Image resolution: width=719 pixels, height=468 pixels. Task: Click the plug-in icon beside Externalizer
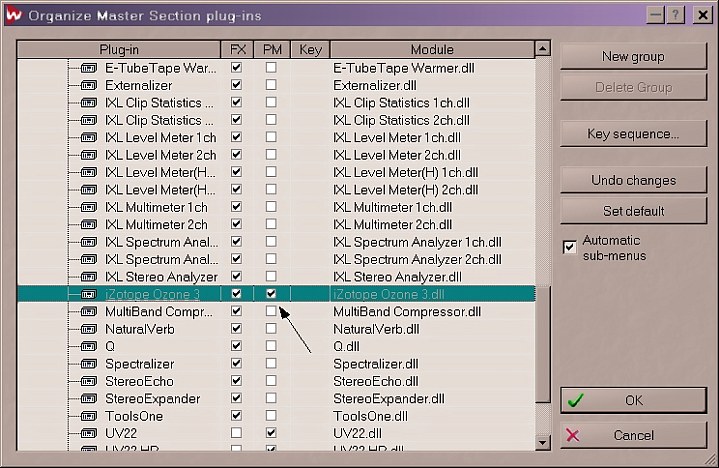tap(88, 85)
